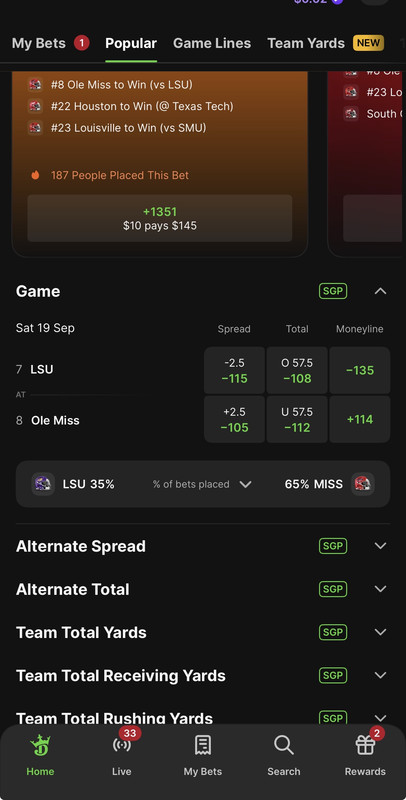Toggle Over 57.5 total selection
The height and width of the screenshot is (800, 406).
[297, 371]
